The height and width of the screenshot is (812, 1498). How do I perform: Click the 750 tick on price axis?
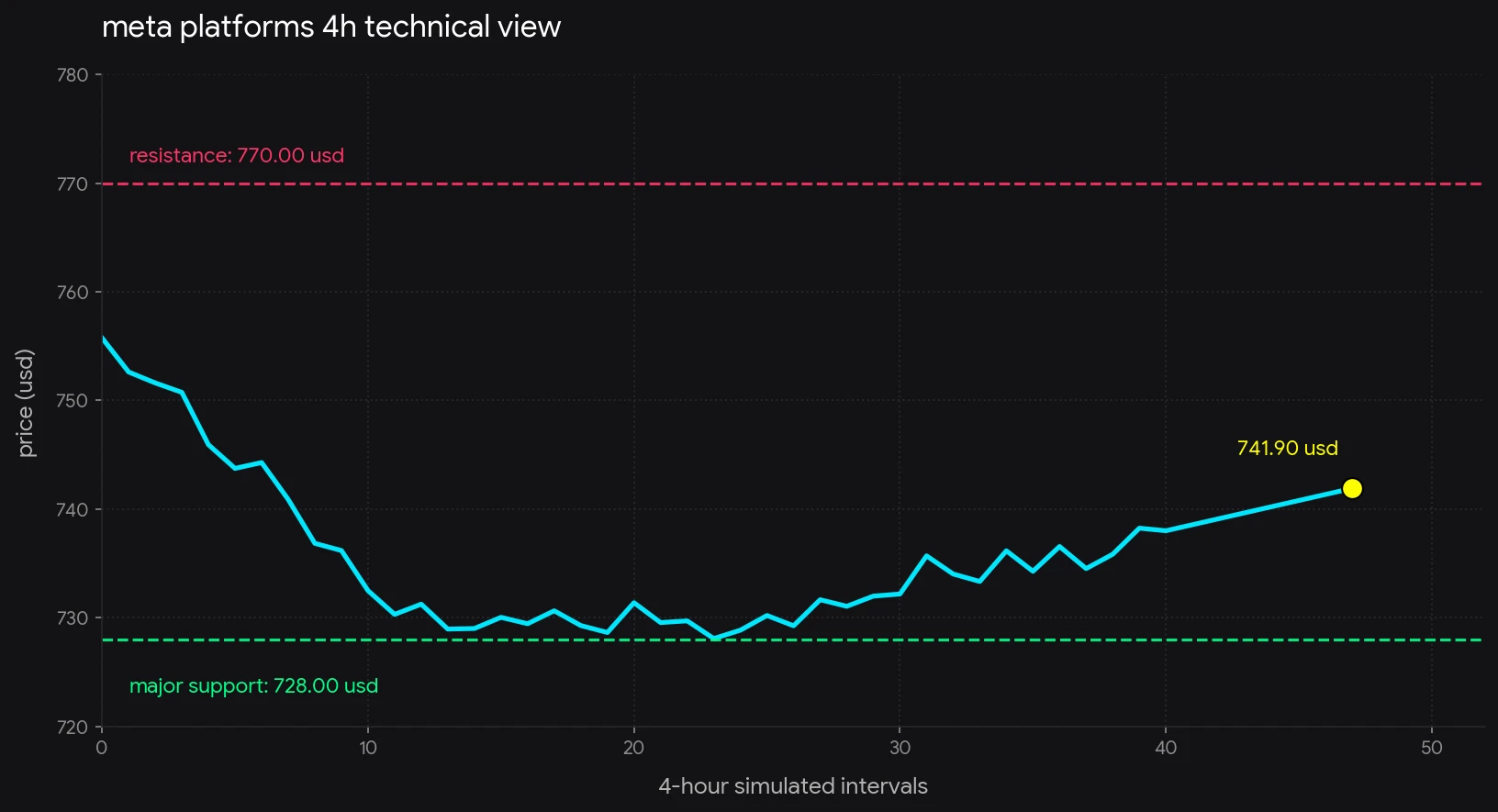click(x=73, y=401)
